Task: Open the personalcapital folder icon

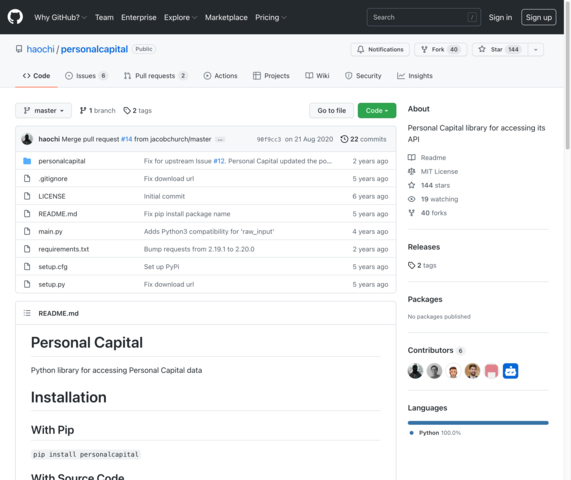Action: coord(27,161)
